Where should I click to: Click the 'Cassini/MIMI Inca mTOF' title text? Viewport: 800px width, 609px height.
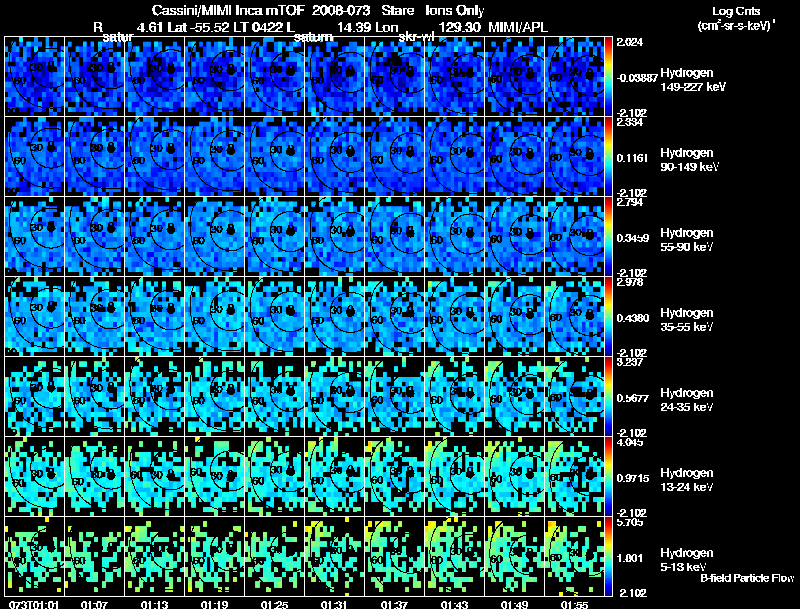pos(228,10)
